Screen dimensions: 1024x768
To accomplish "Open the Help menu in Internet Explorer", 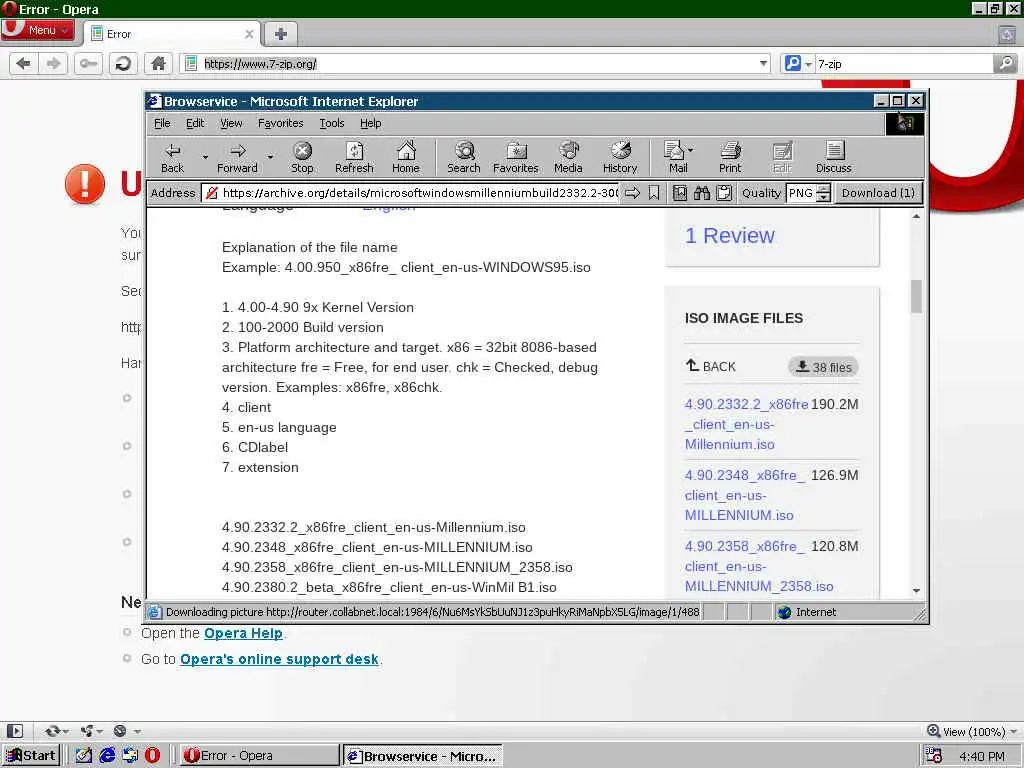I will point(370,123).
